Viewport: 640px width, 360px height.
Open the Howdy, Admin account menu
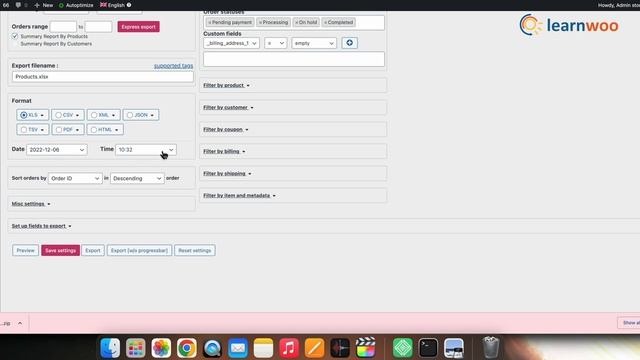click(x=619, y=5)
